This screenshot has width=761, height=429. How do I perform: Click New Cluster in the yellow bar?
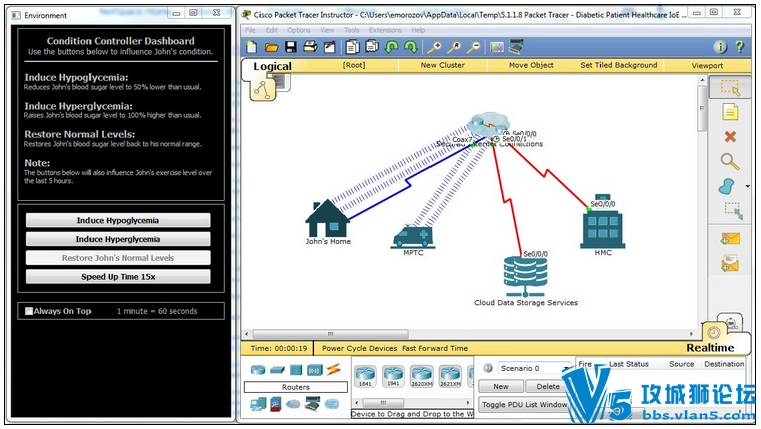pos(443,65)
